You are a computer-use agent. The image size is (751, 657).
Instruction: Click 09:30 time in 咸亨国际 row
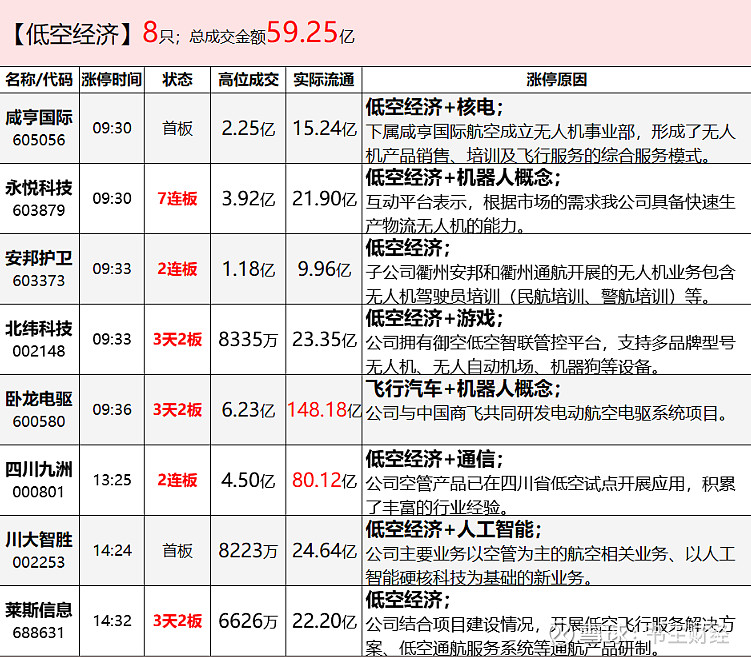click(112, 128)
